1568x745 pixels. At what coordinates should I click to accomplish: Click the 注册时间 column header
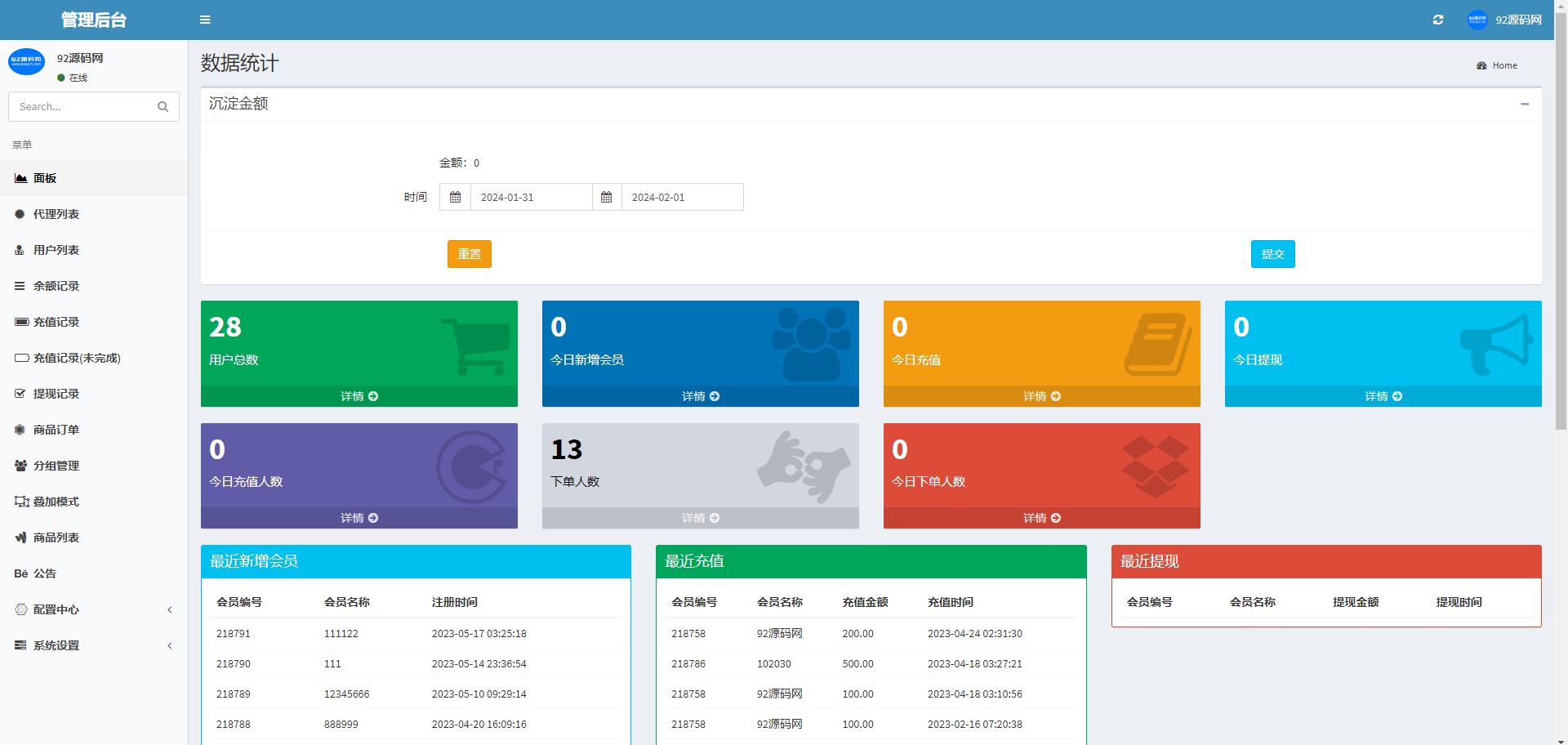click(x=455, y=602)
